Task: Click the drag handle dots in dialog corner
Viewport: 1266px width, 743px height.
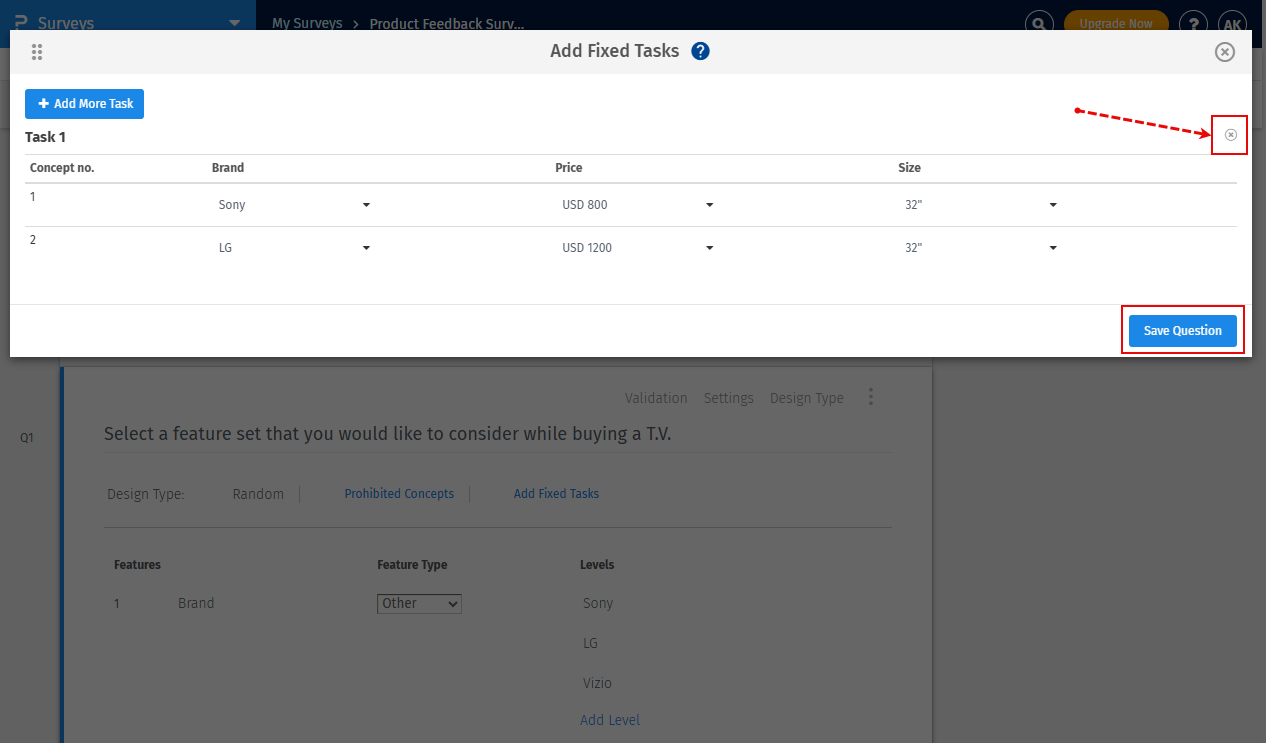Action: [x=37, y=51]
